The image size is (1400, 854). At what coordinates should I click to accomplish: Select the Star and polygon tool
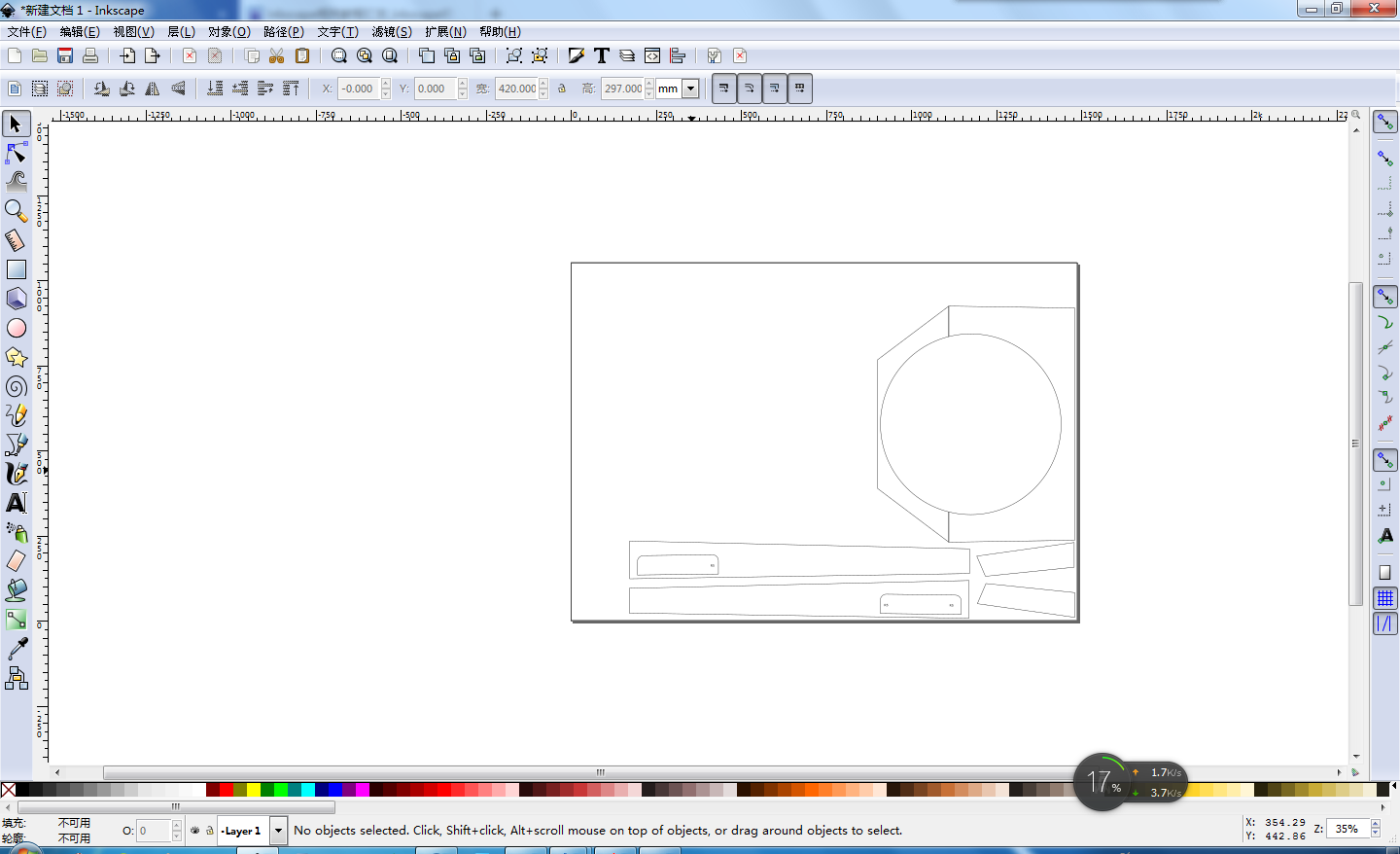17,357
